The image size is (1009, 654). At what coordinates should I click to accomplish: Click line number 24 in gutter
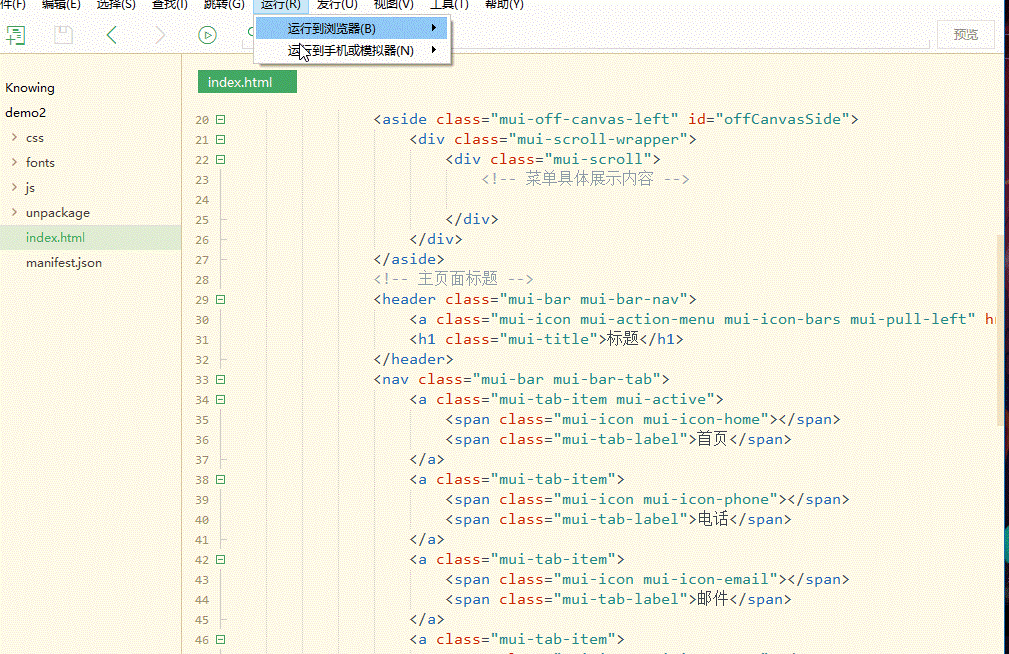click(202, 200)
